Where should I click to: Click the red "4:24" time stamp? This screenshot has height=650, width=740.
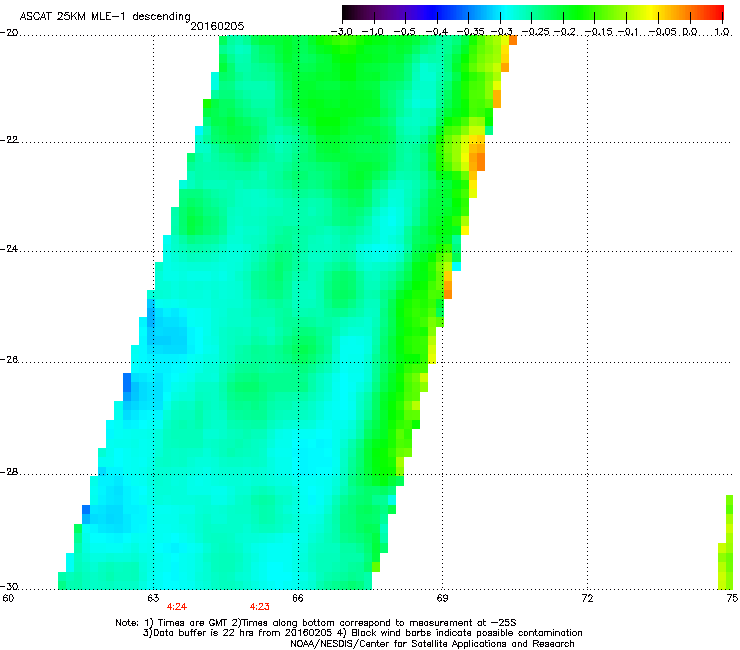pyautogui.click(x=177, y=607)
